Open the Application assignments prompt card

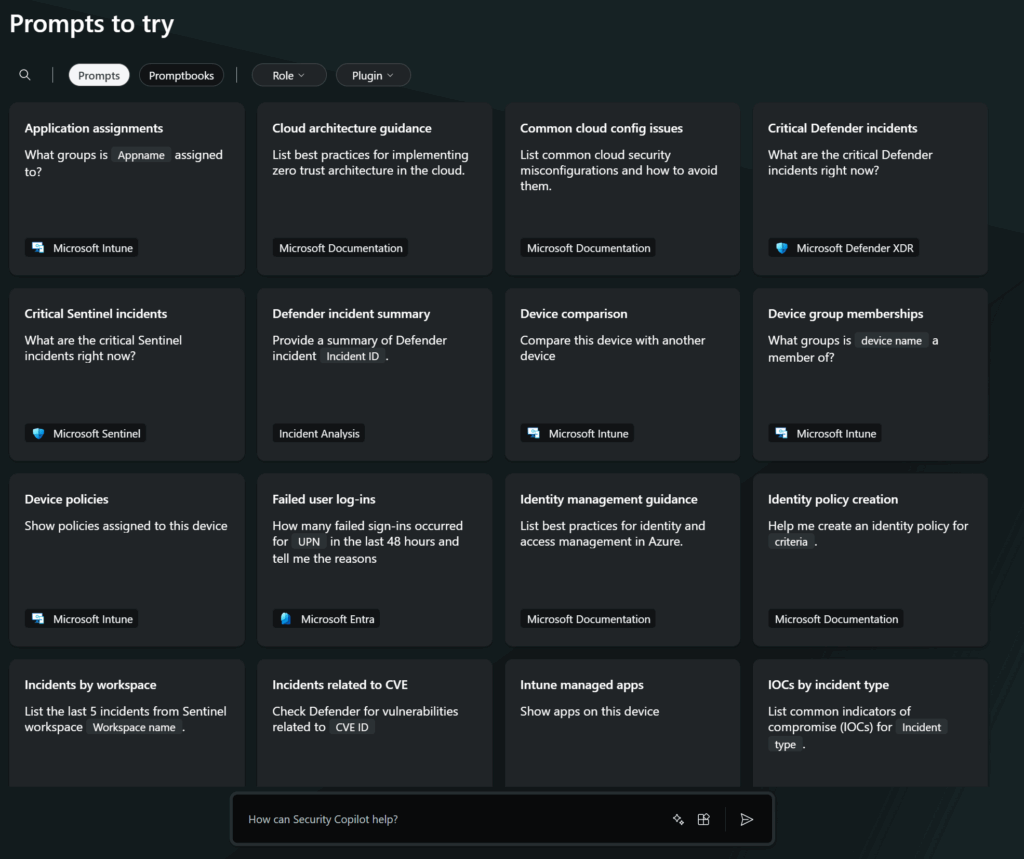point(127,189)
